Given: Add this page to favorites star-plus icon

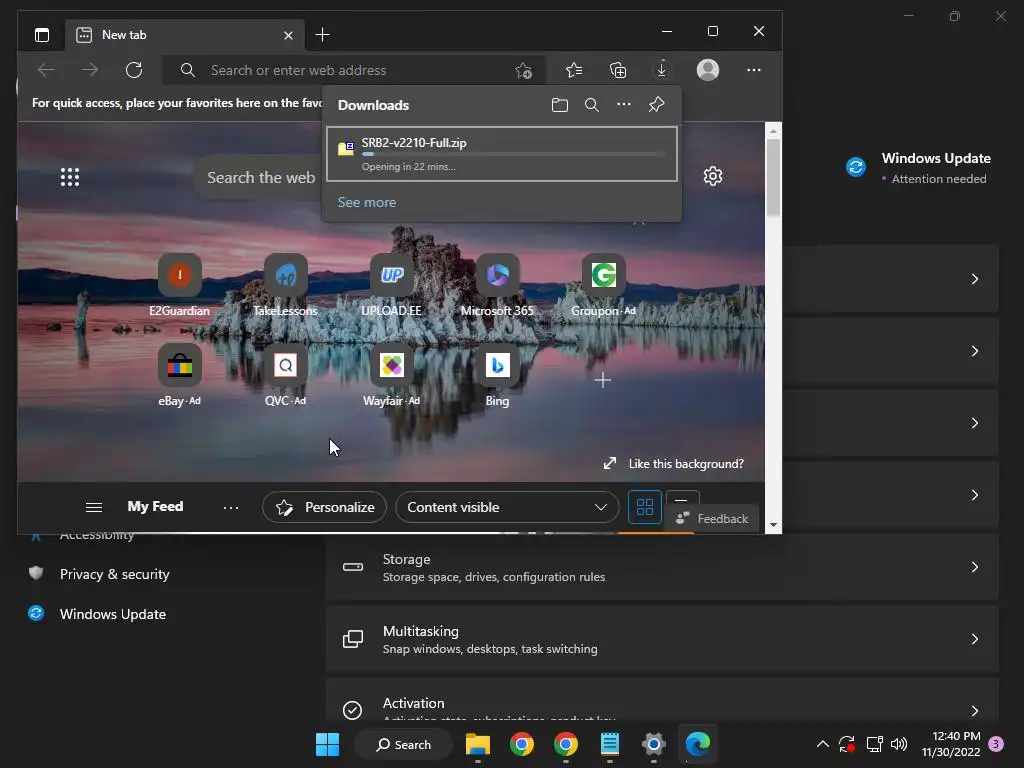Looking at the screenshot, I should pos(523,71).
